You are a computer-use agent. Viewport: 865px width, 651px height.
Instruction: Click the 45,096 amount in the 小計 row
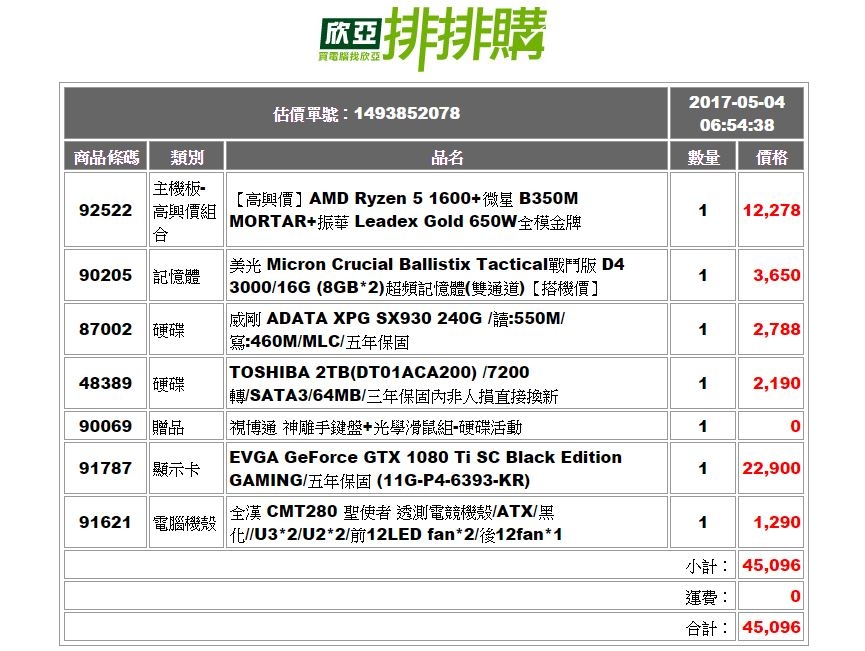(771, 565)
